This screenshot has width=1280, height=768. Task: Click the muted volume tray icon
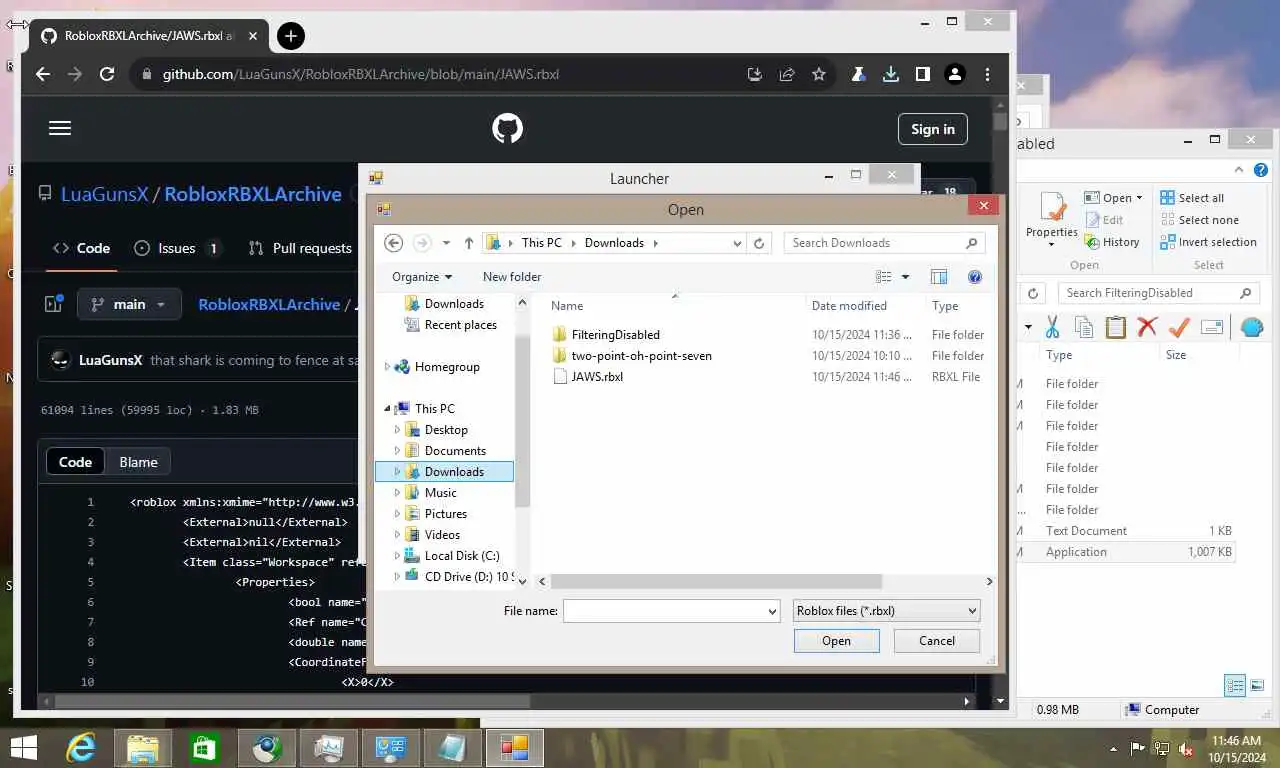tap(1186, 748)
